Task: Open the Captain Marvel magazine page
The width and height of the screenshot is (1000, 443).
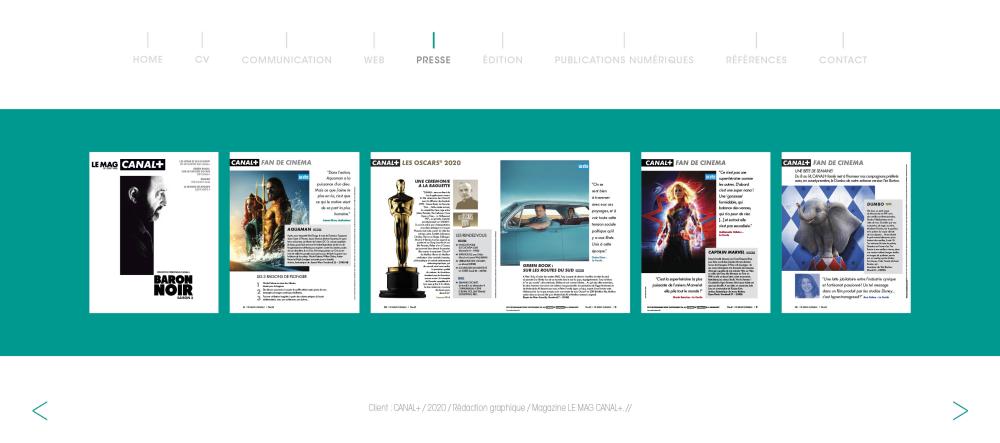Action: pyautogui.click(x=705, y=232)
